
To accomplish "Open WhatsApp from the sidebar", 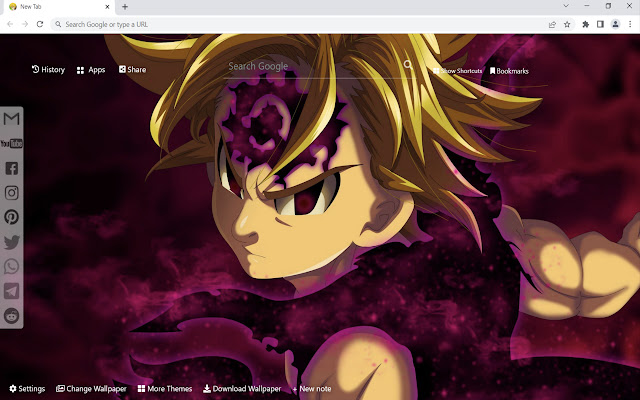I will click(11, 267).
